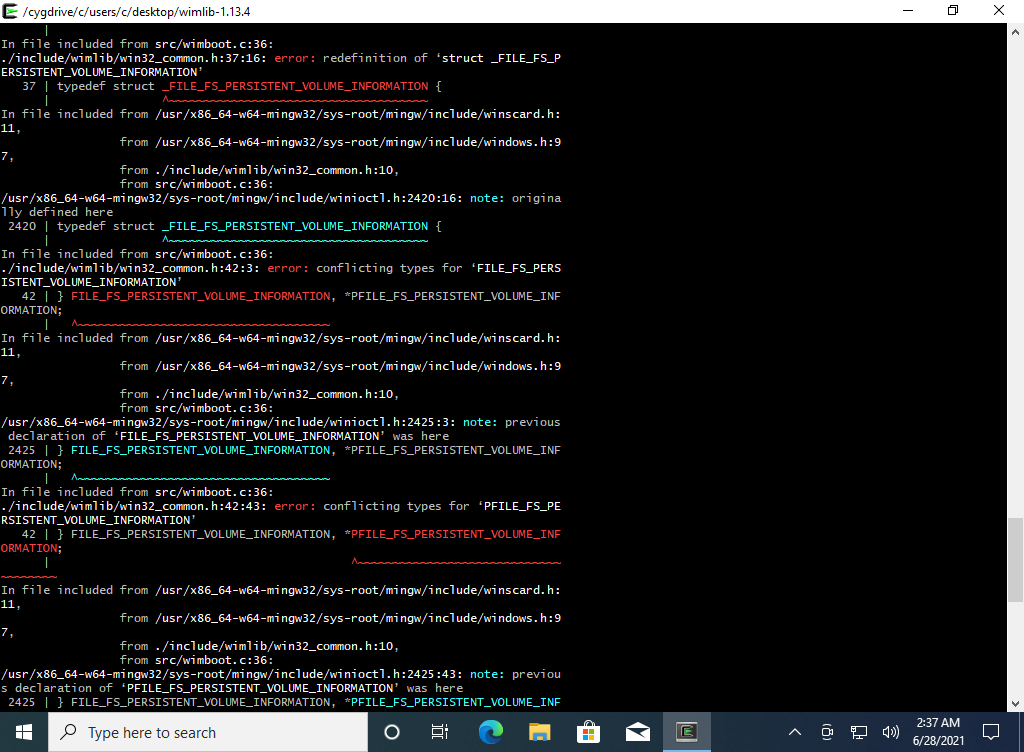Open Microsoft Edge from the taskbar

[489, 732]
